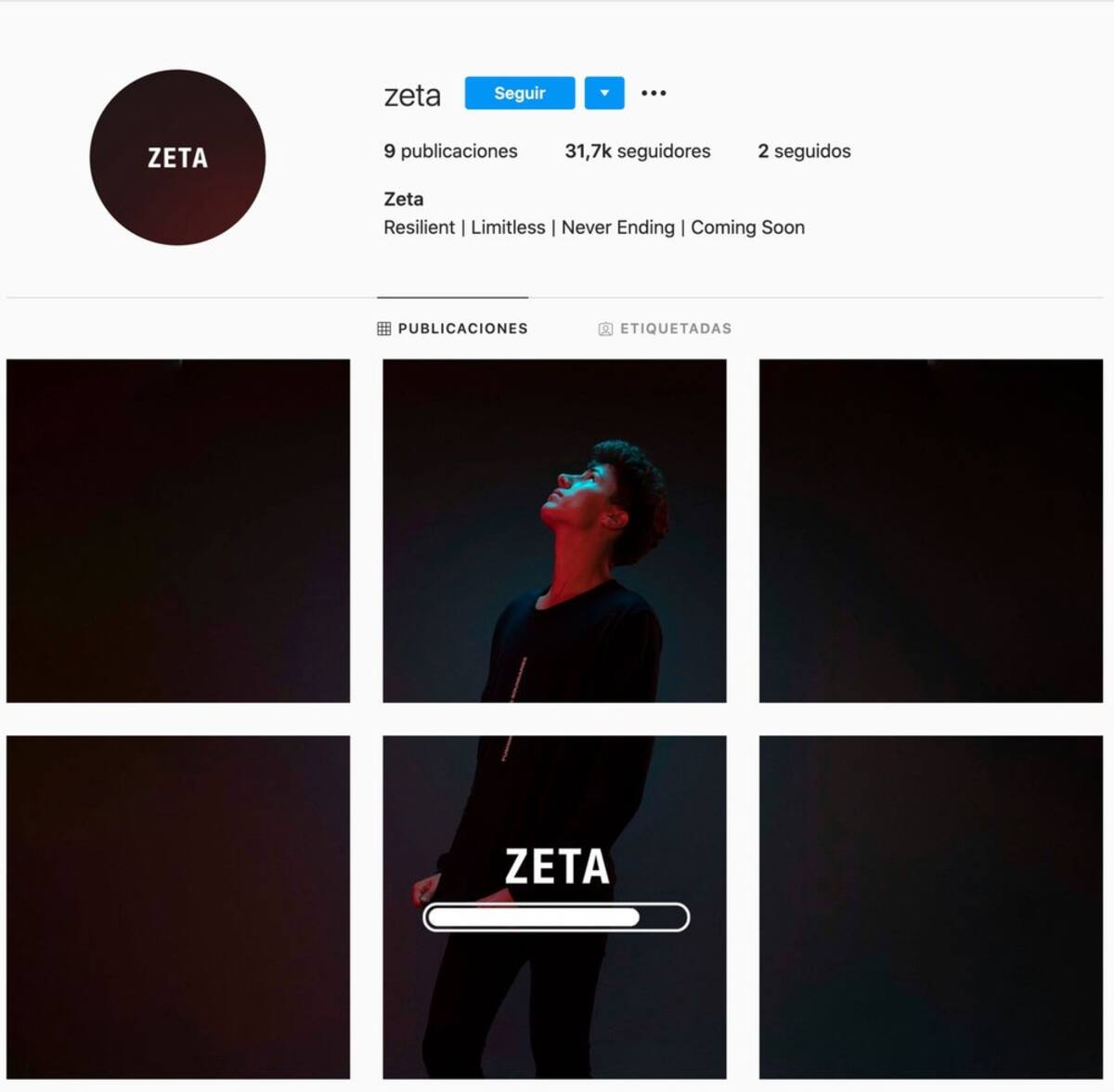Click the Resilient Limitless bio text
This screenshot has height=1092, width=1114.
click(x=594, y=227)
